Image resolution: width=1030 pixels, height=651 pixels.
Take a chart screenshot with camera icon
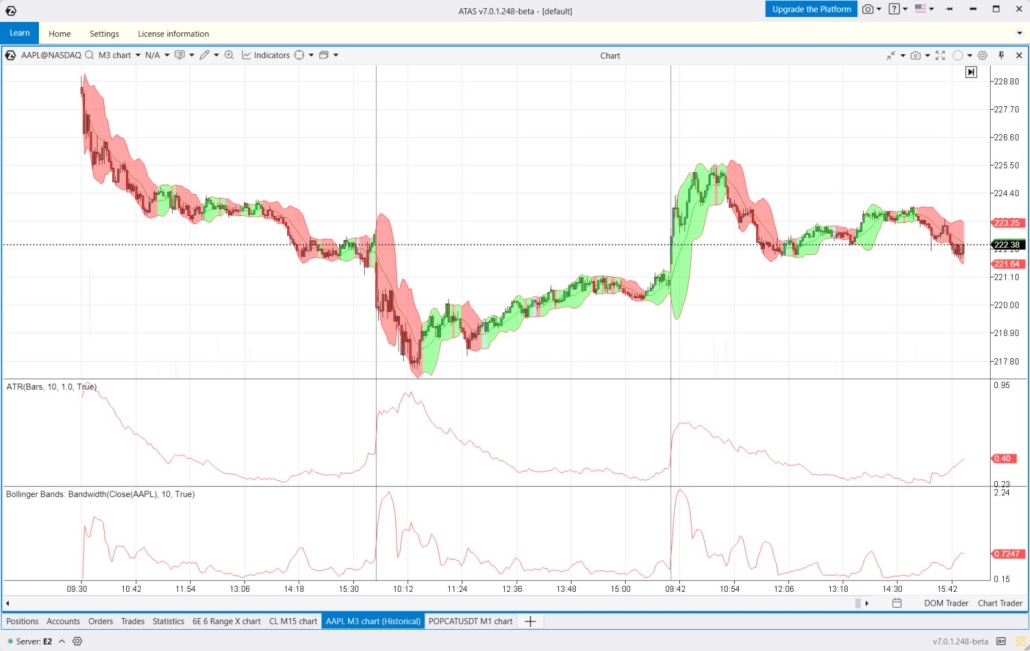pyautogui.click(x=915, y=55)
